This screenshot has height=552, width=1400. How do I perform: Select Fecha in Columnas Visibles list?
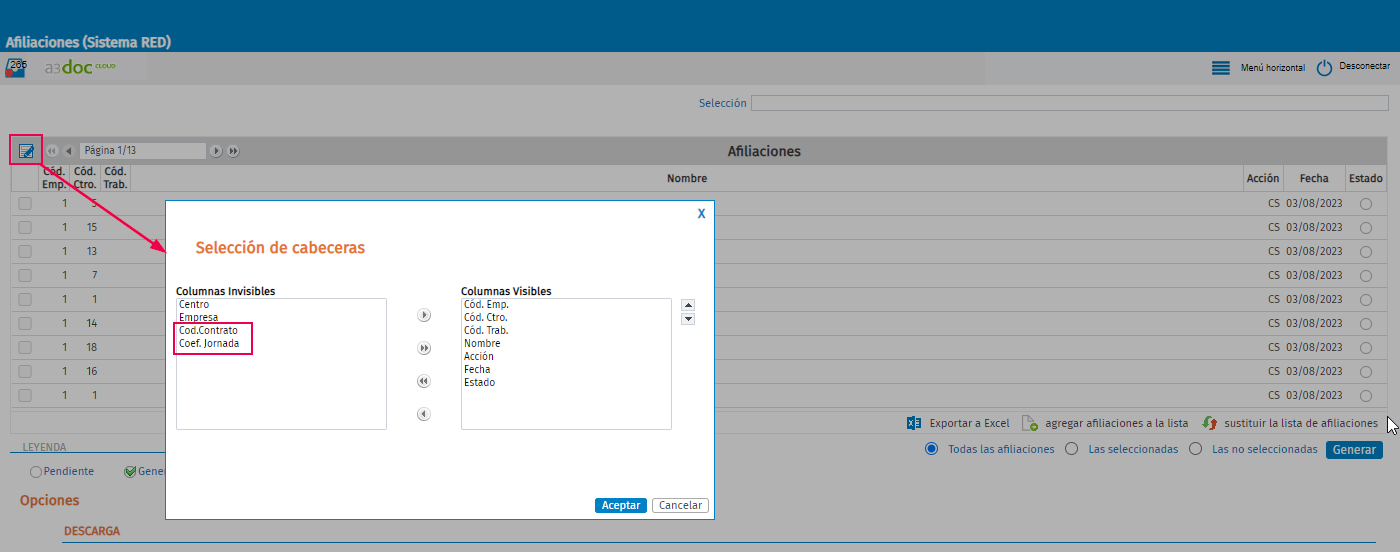coord(477,369)
